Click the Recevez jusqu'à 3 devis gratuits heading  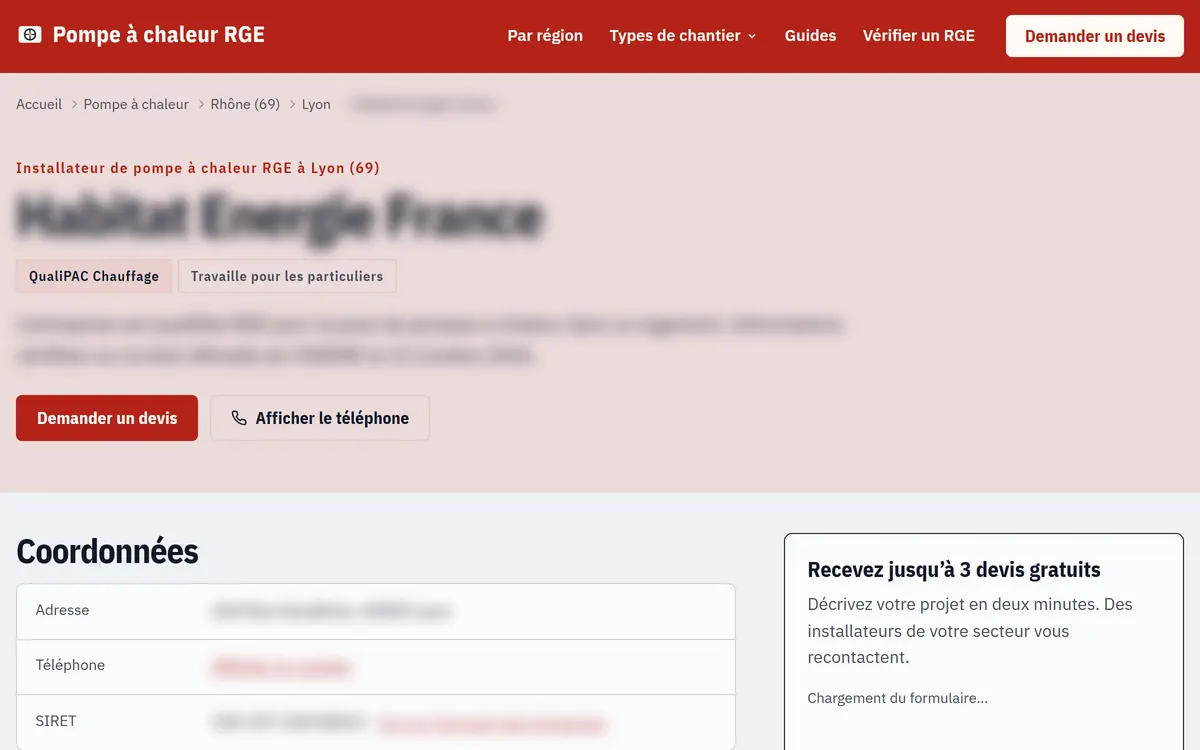tap(954, 570)
